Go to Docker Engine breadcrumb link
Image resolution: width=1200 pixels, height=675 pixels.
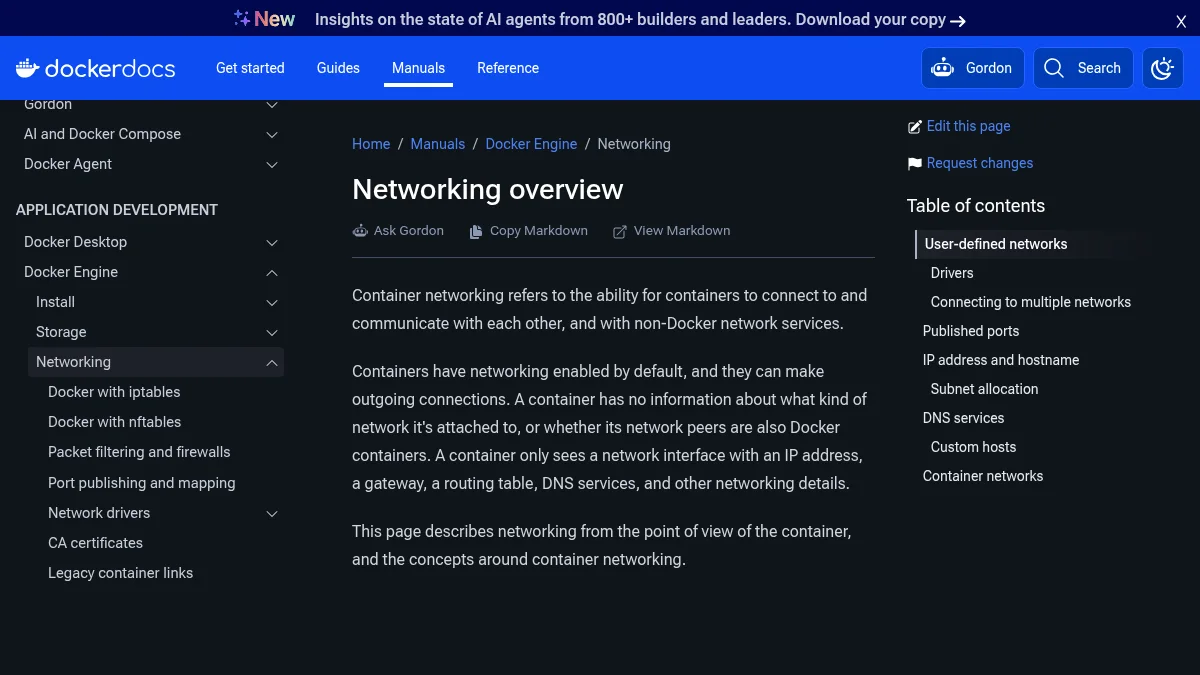[x=531, y=144]
